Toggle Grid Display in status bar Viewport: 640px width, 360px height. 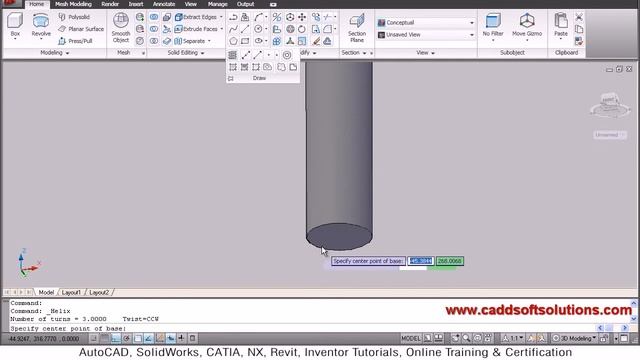105,338
